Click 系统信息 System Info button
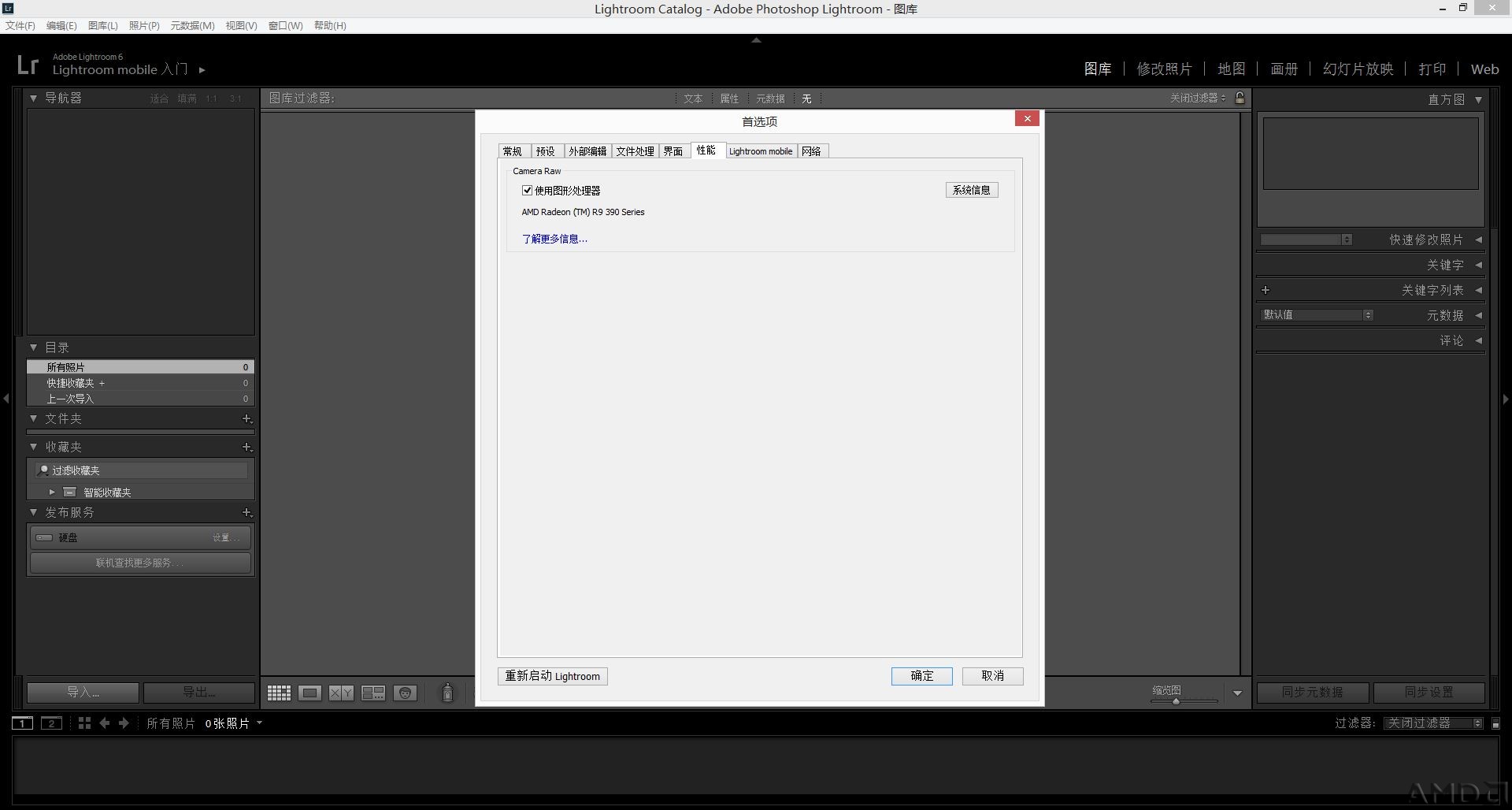 click(972, 190)
